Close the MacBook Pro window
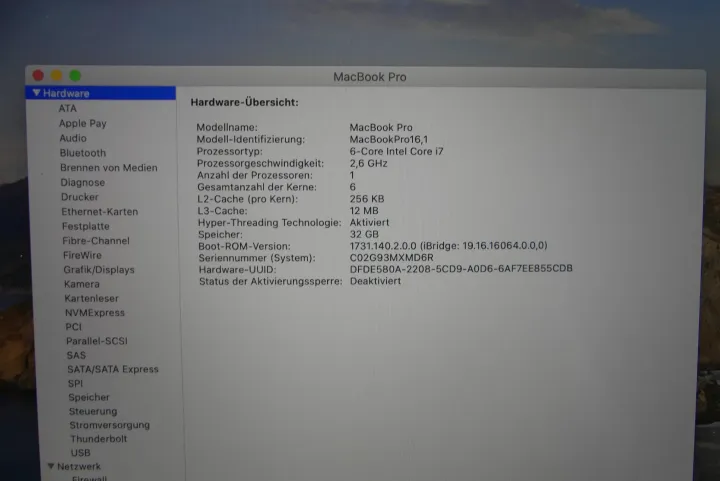Screen dimensions: 720x481 (x=38, y=75)
